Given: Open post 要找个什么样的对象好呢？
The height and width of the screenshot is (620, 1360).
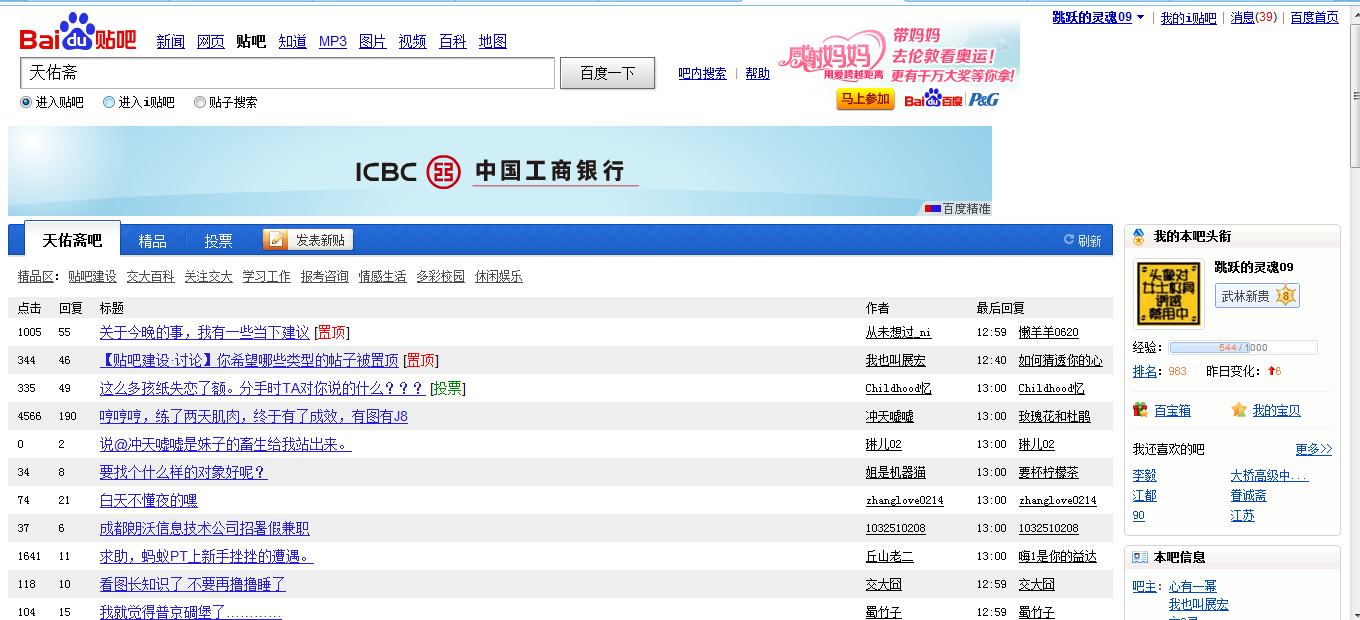Looking at the screenshot, I should tap(183, 472).
